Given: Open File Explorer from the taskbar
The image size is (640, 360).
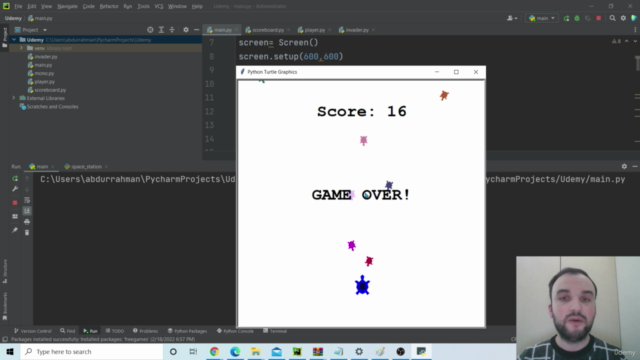Looking at the screenshot, I should [x=256, y=351].
